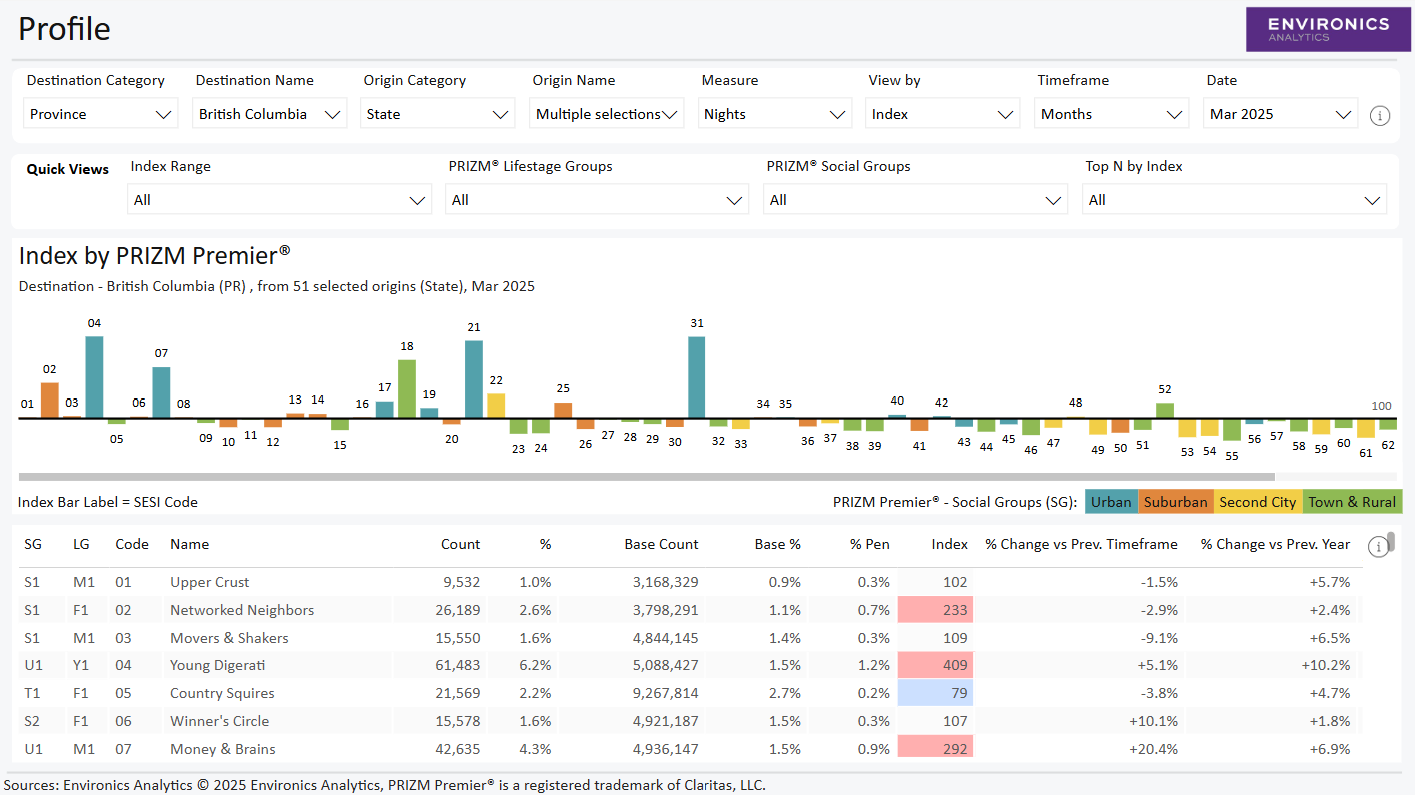This screenshot has height=795, width=1415.
Task: Click the info icon beside the Date selector
Action: (x=1380, y=115)
